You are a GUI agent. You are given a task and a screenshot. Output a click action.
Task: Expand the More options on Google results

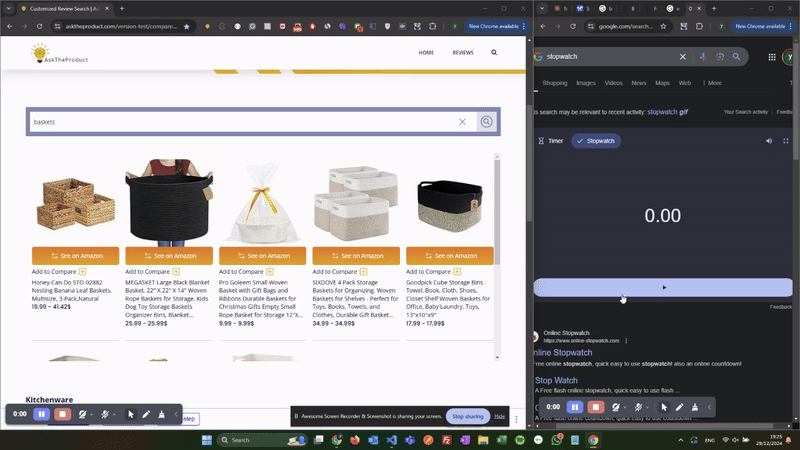tap(712, 83)
